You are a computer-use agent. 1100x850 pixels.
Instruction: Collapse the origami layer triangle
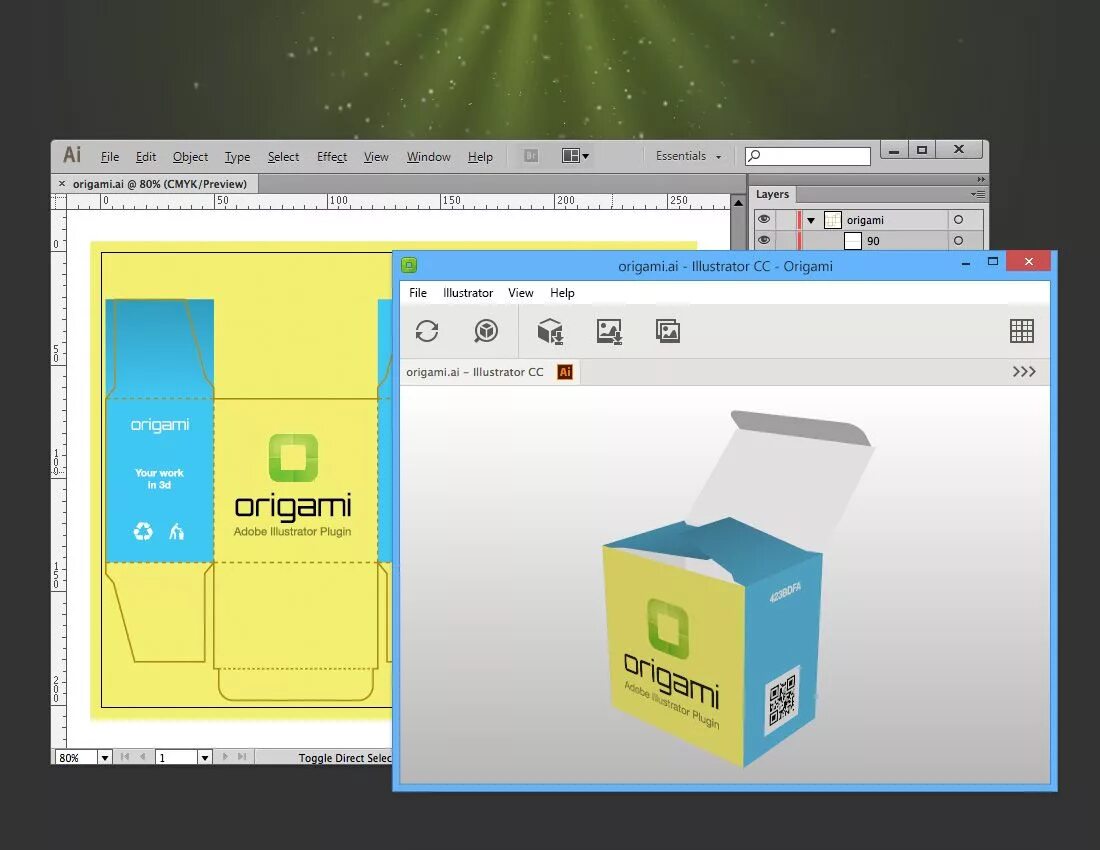click(x=811, y=220)
